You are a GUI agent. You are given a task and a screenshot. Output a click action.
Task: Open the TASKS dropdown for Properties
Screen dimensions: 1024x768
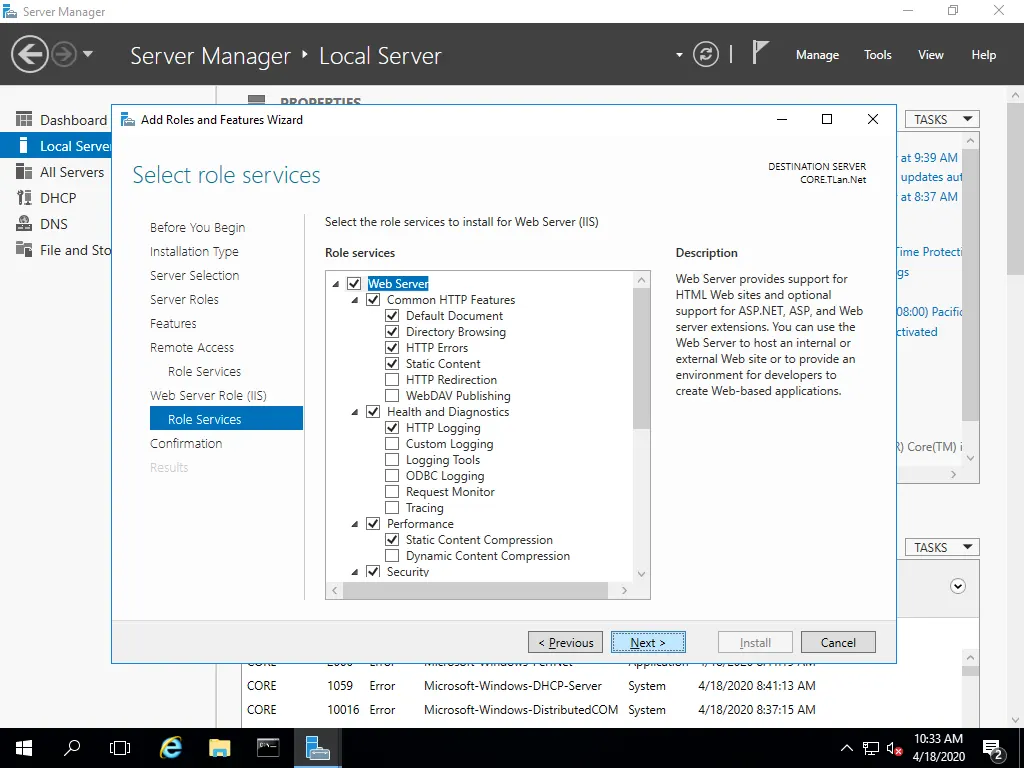click(x=942, y=120)
